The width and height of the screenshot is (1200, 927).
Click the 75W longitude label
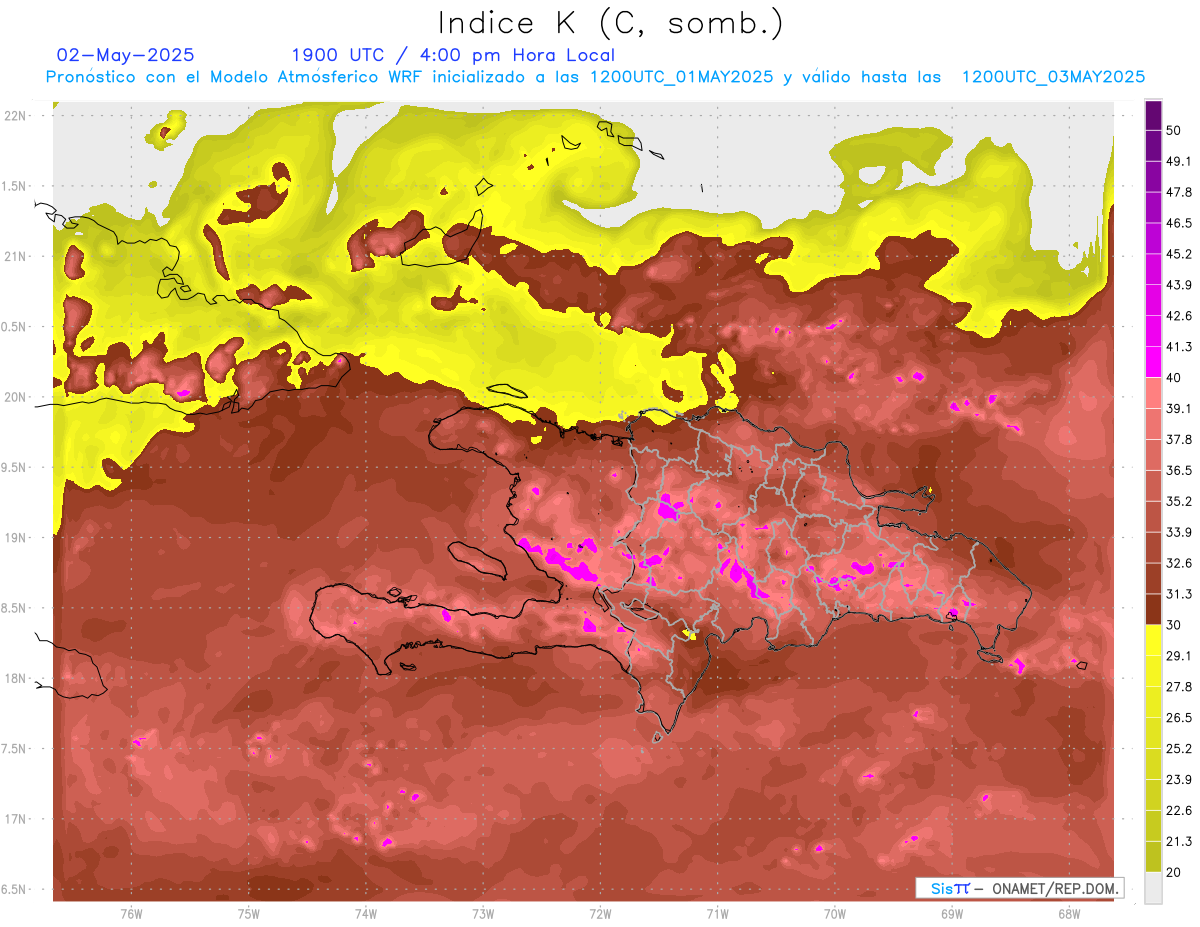(249, 914)
